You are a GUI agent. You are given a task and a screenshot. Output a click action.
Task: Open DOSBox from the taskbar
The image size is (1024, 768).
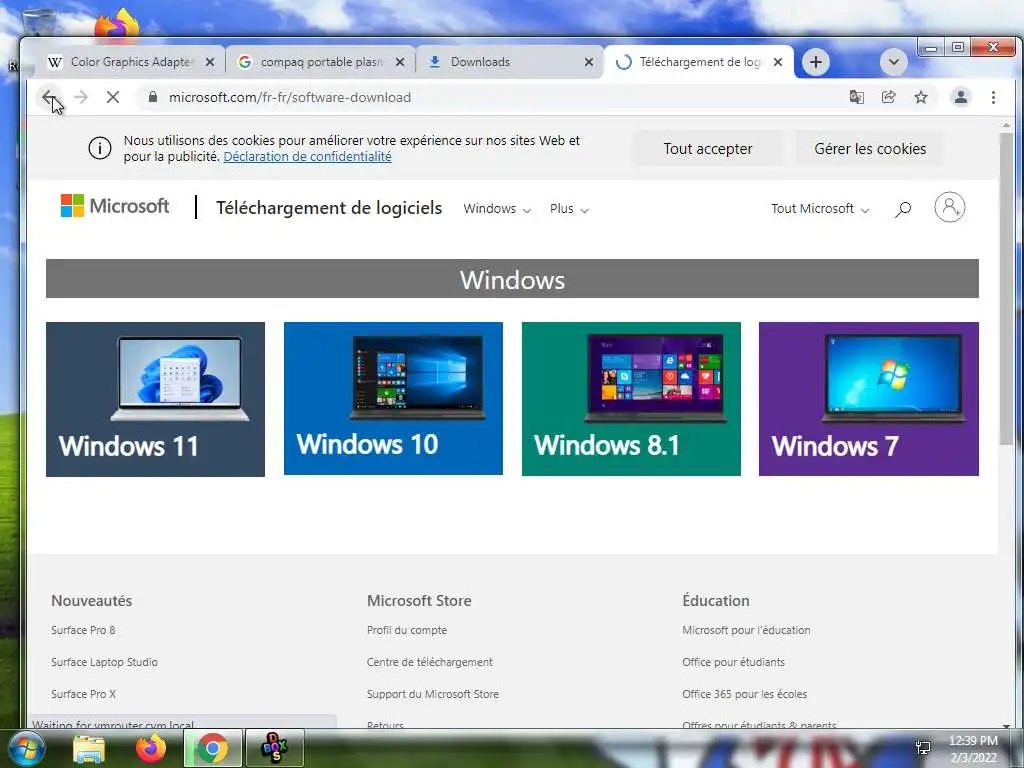[x=274, y=748]
